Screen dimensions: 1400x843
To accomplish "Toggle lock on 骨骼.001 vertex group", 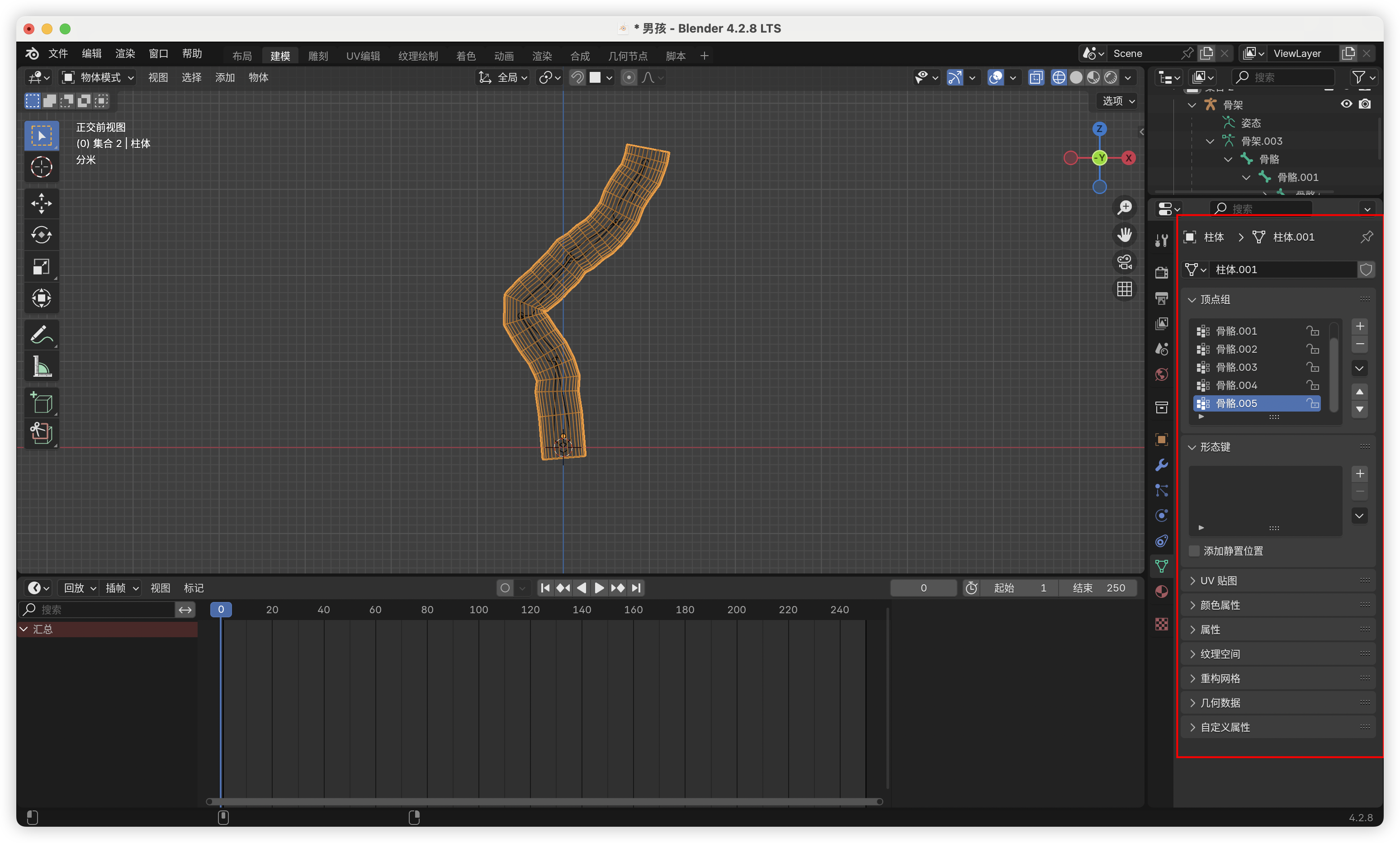I will (x=1313, y=331).
